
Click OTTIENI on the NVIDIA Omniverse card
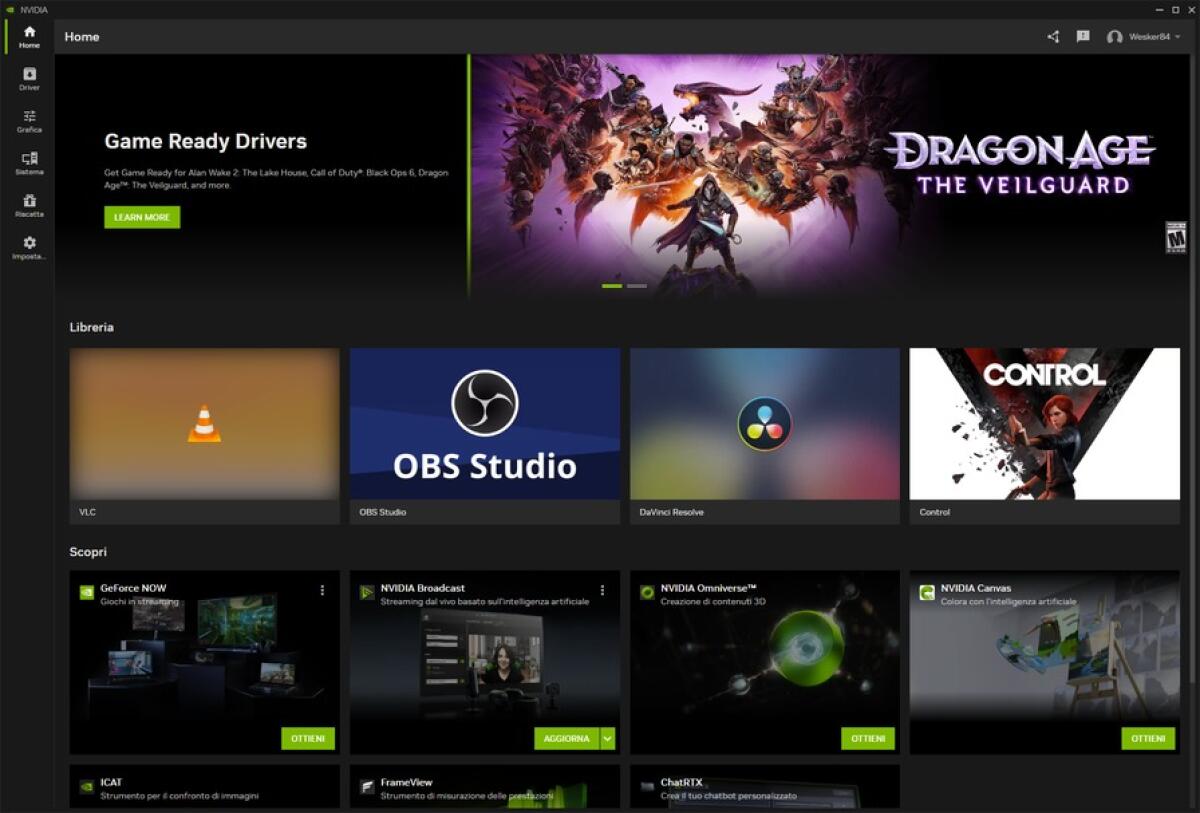coord(866,738)
